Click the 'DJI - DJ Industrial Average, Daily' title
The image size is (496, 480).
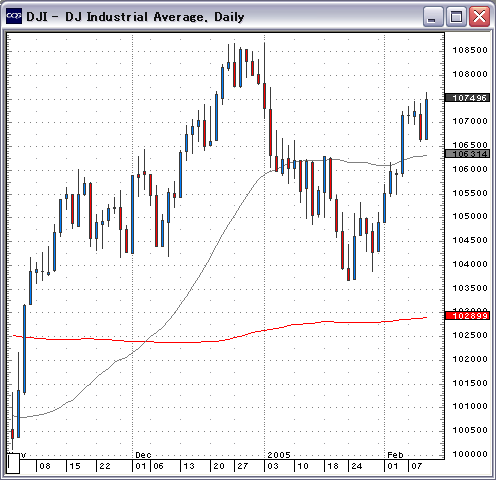point(135,17)
